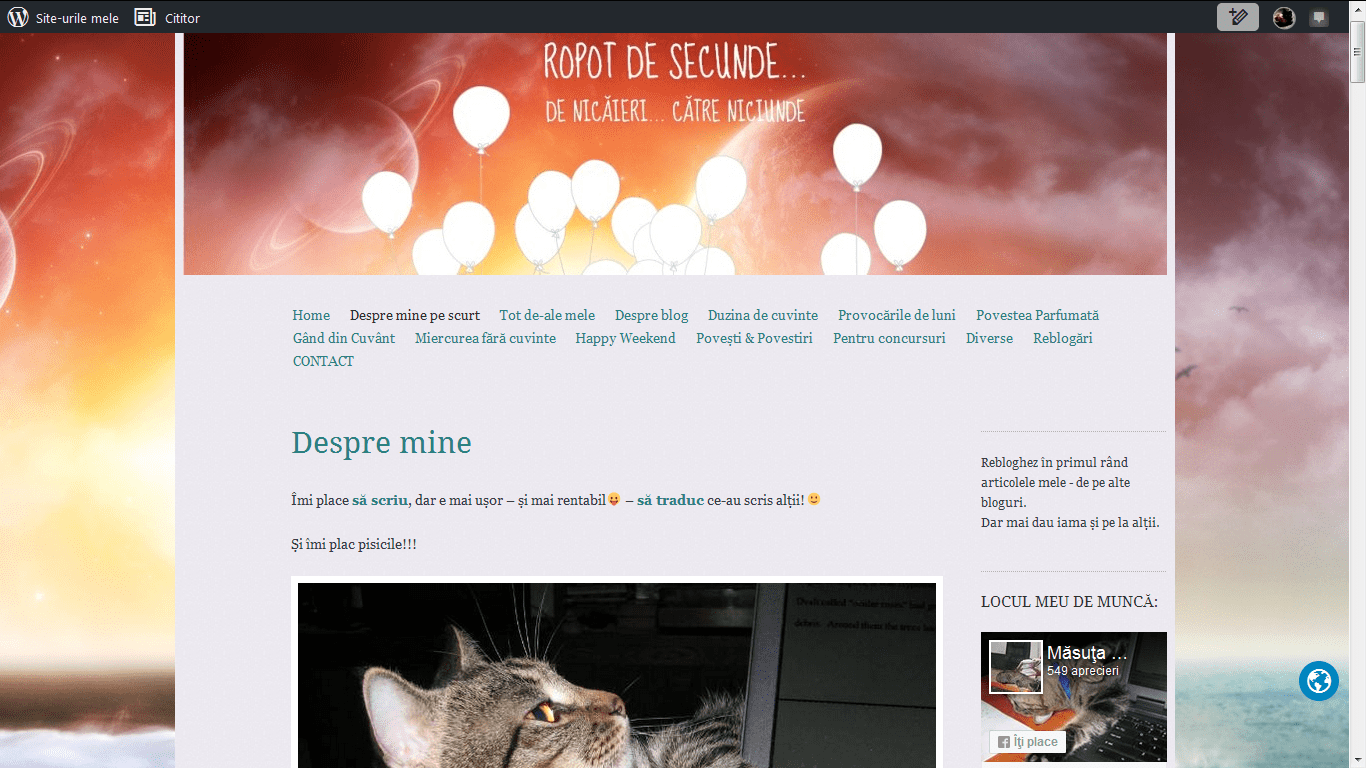The width and height of the screenshot is (1366, 768).
Task: Click the blue globe floating button
Action: [1319, 681]
